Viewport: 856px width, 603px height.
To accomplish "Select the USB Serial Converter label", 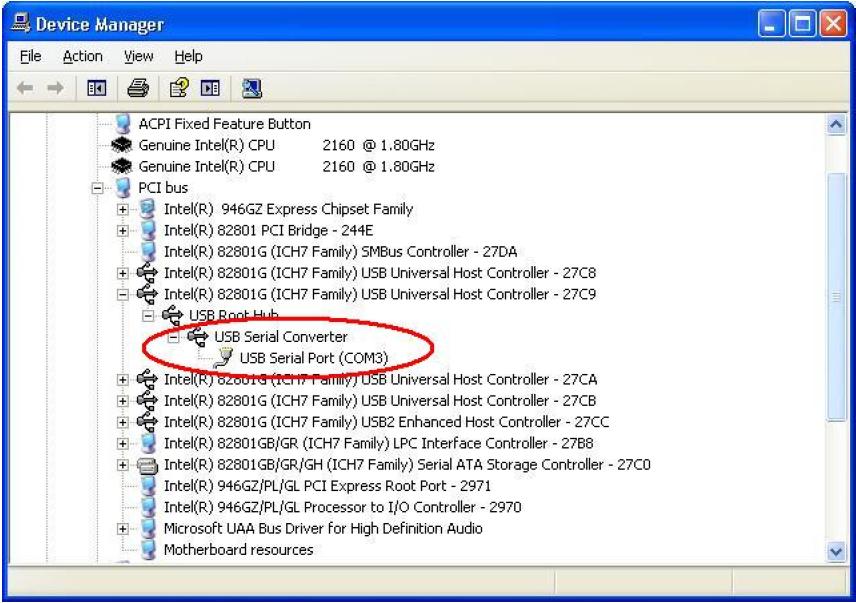I will (281, 337).
